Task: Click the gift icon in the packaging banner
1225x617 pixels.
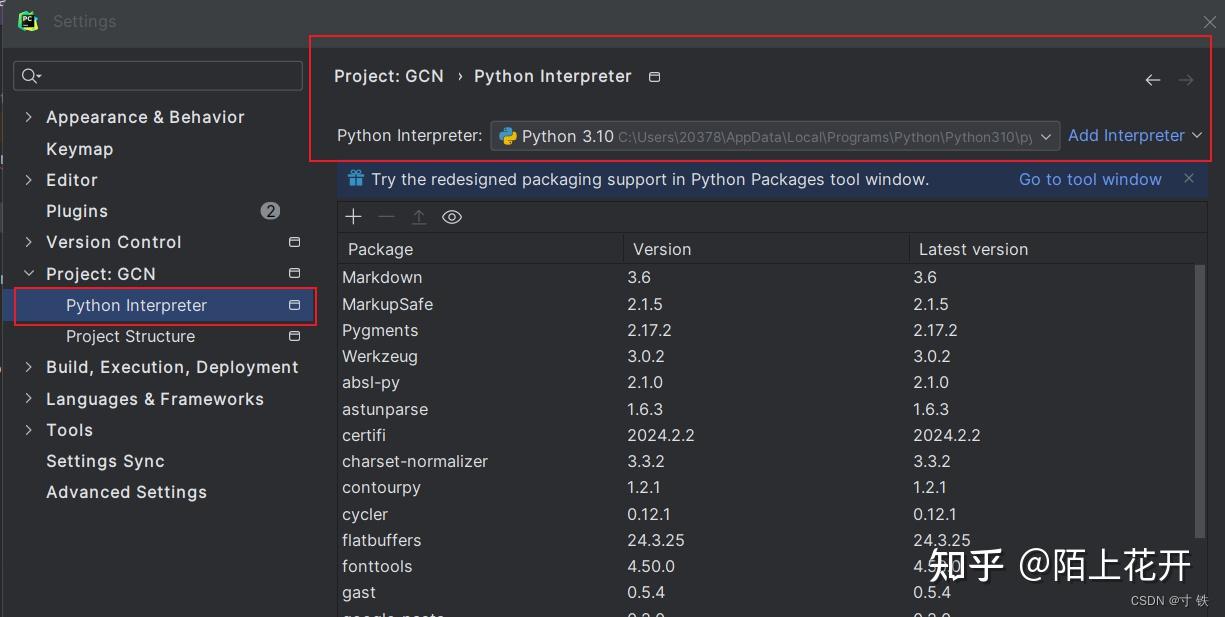Action: (x=355, y=178)
